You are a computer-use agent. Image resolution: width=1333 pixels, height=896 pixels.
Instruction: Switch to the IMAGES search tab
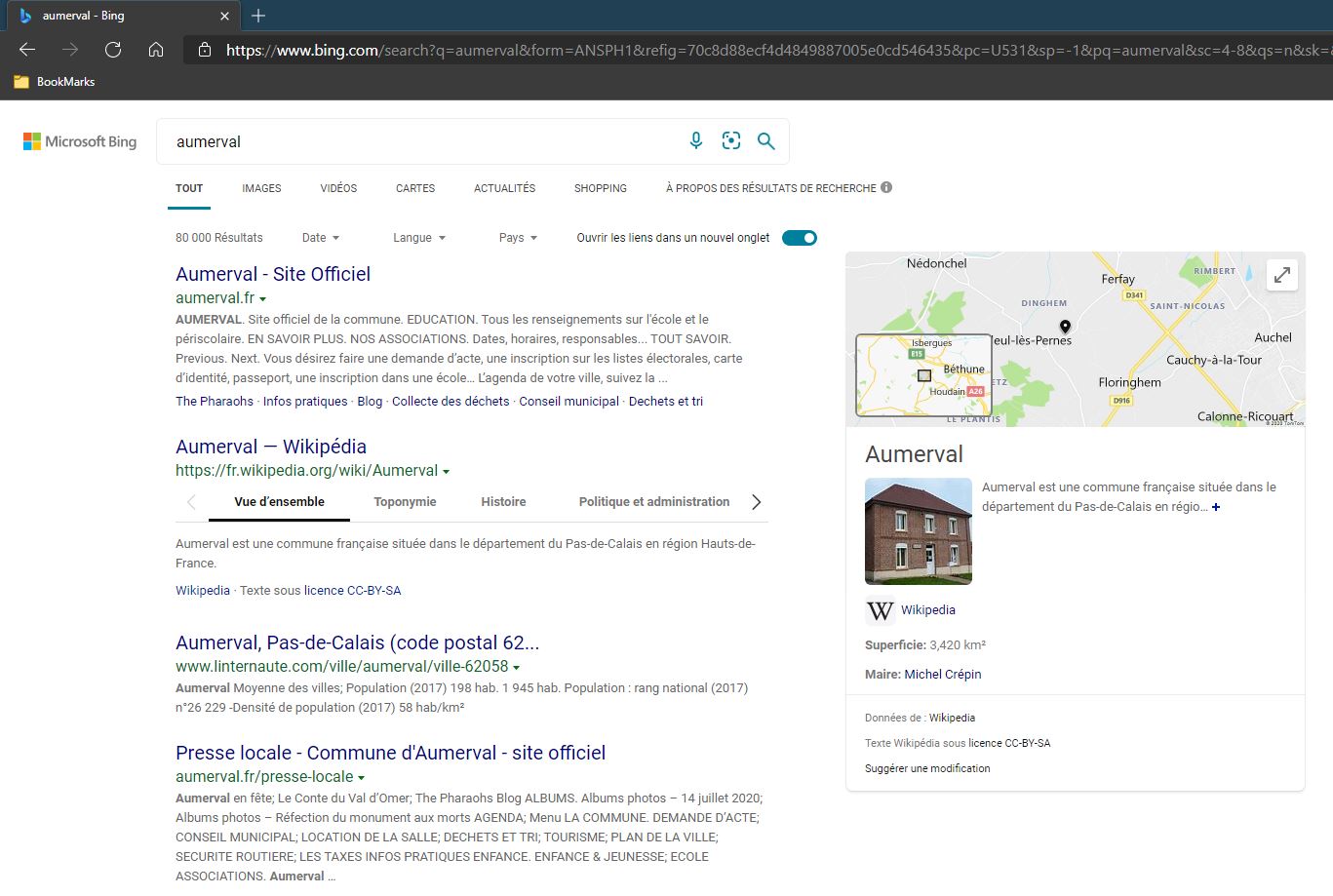261,188
